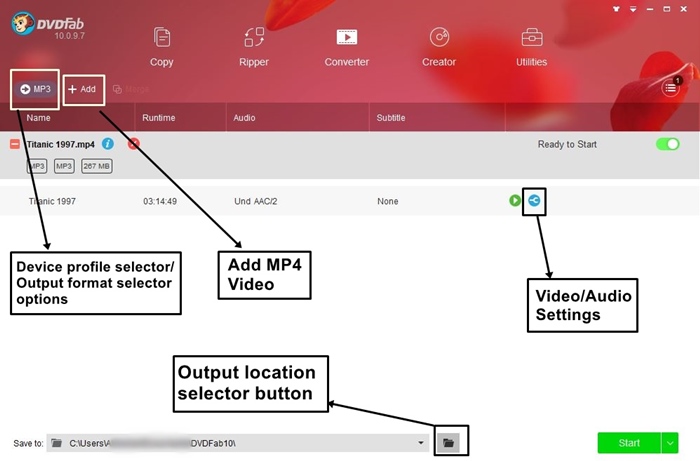This screenshot has width=700, height=461.
Task: Expand the Save to path dropdown arrow
Action: pos(421,443)
